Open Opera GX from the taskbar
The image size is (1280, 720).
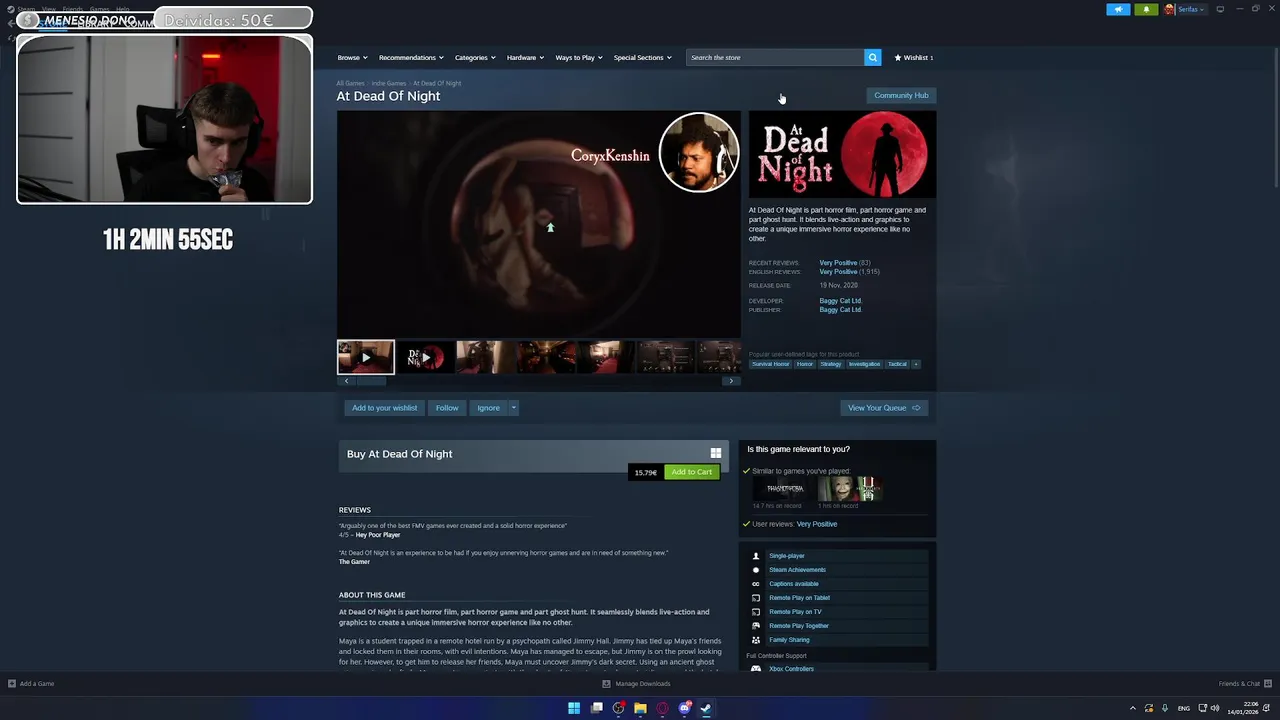click(662, 708)
